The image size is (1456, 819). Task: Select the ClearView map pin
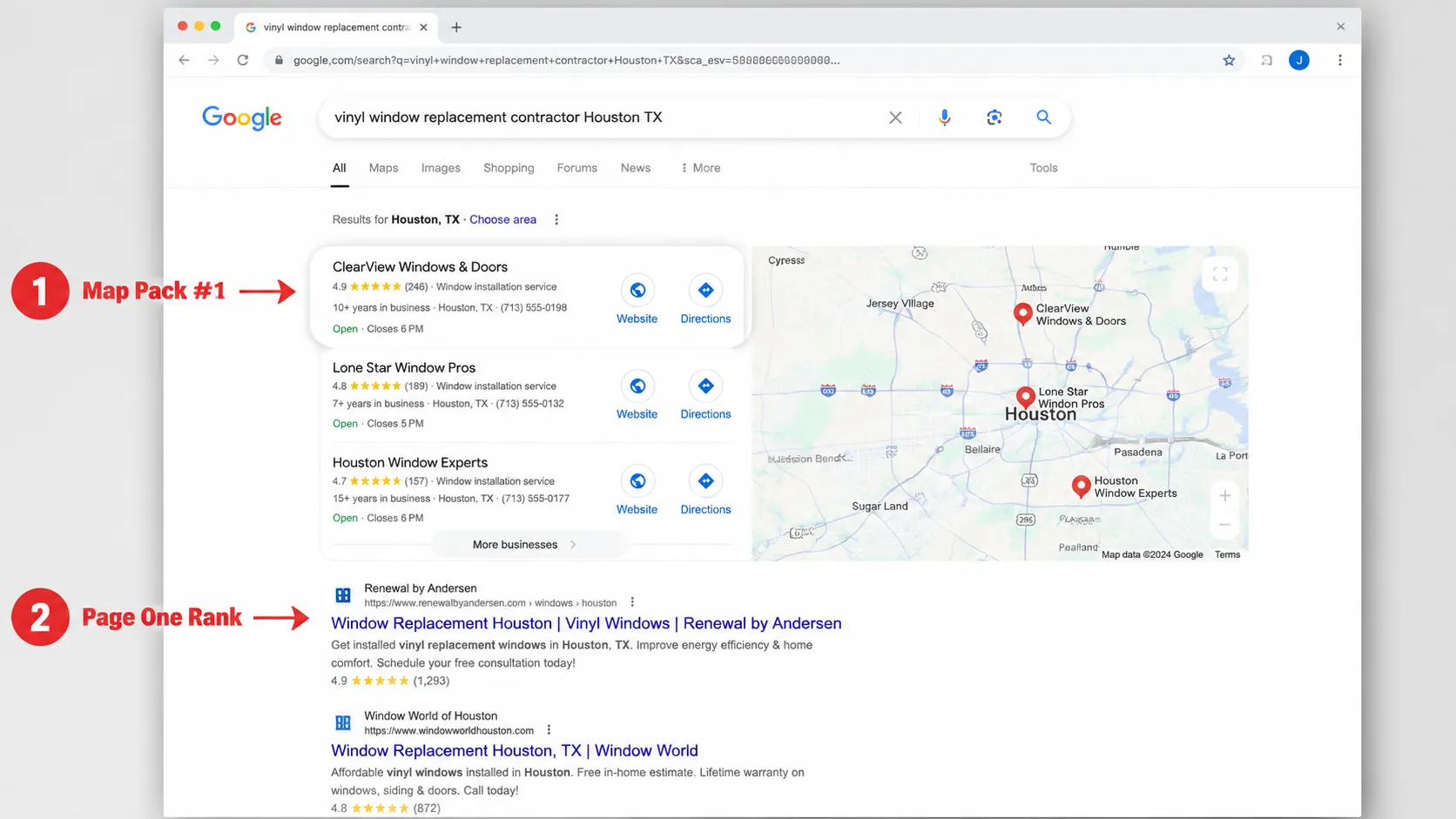[1023, 313]
